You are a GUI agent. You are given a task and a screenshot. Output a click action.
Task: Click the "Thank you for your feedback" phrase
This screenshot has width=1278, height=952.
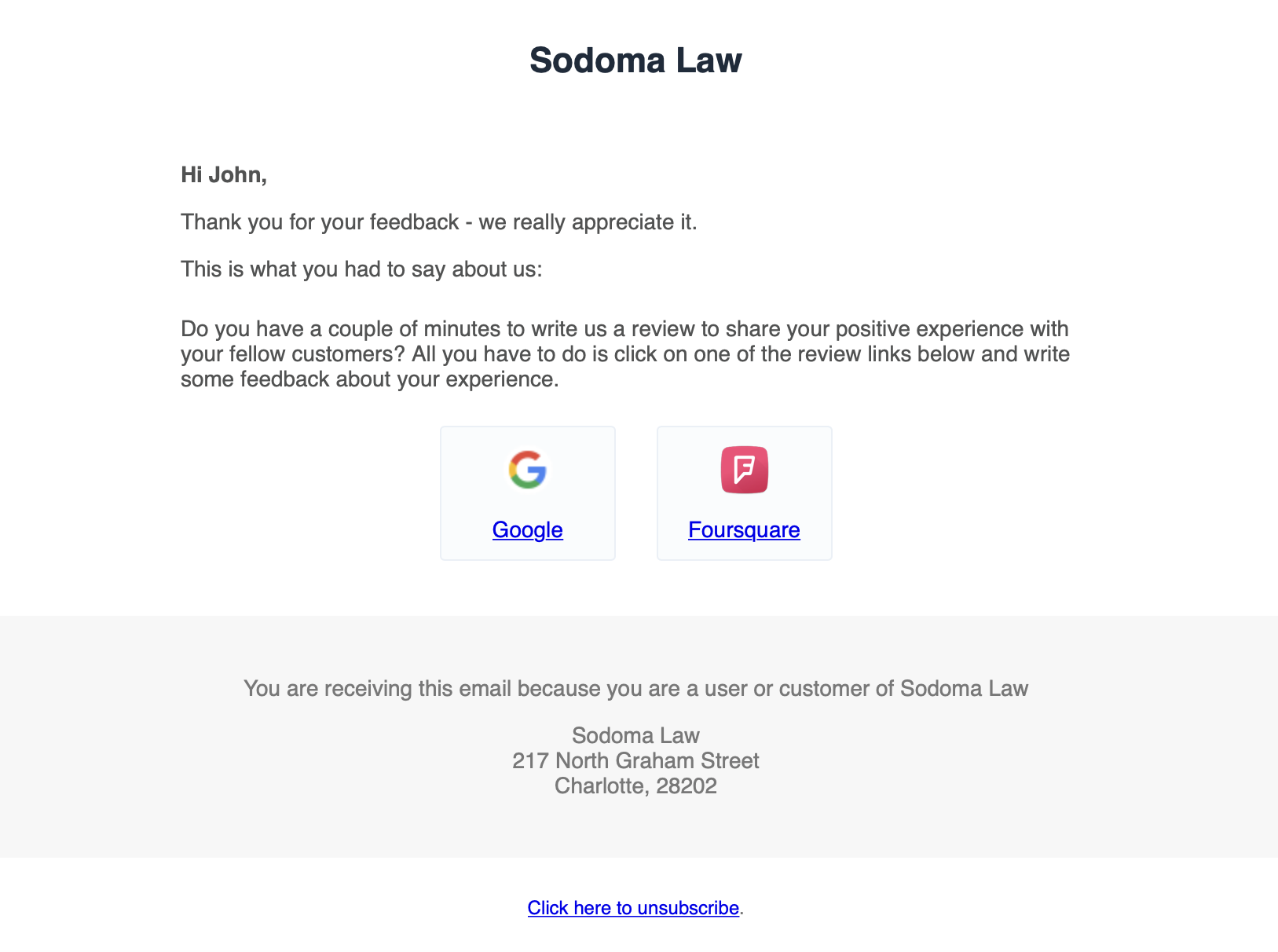(x=320, y=222)
